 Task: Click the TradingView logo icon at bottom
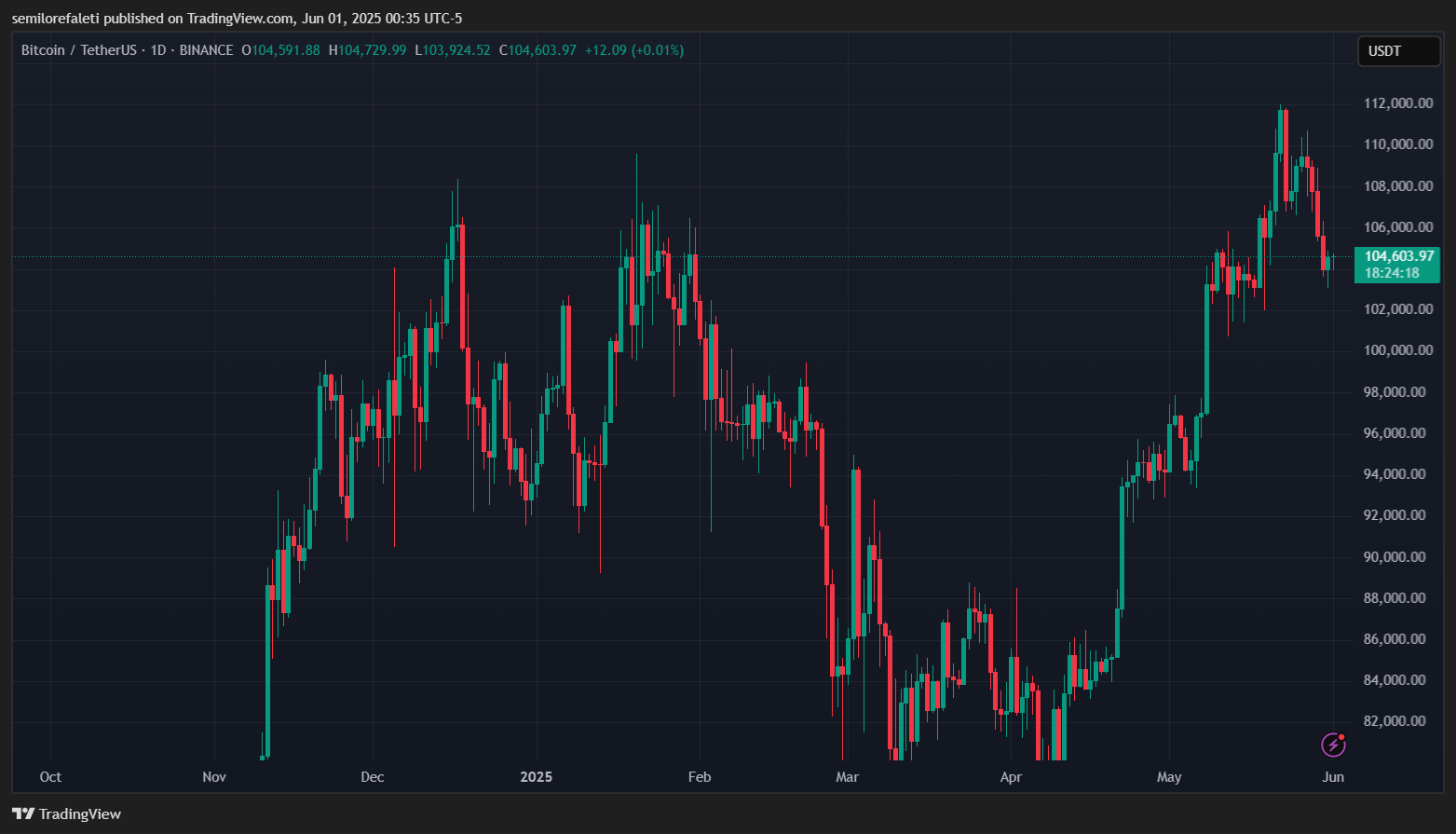tap(23, 814)
